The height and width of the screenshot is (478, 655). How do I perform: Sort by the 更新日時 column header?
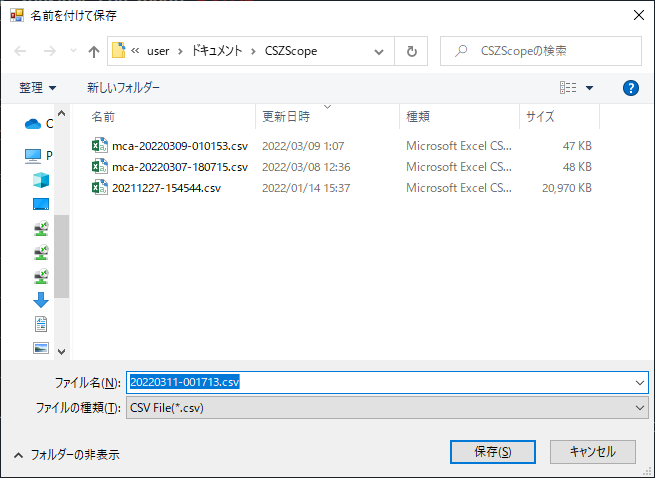pyautogui.click(x=286, y=116)
